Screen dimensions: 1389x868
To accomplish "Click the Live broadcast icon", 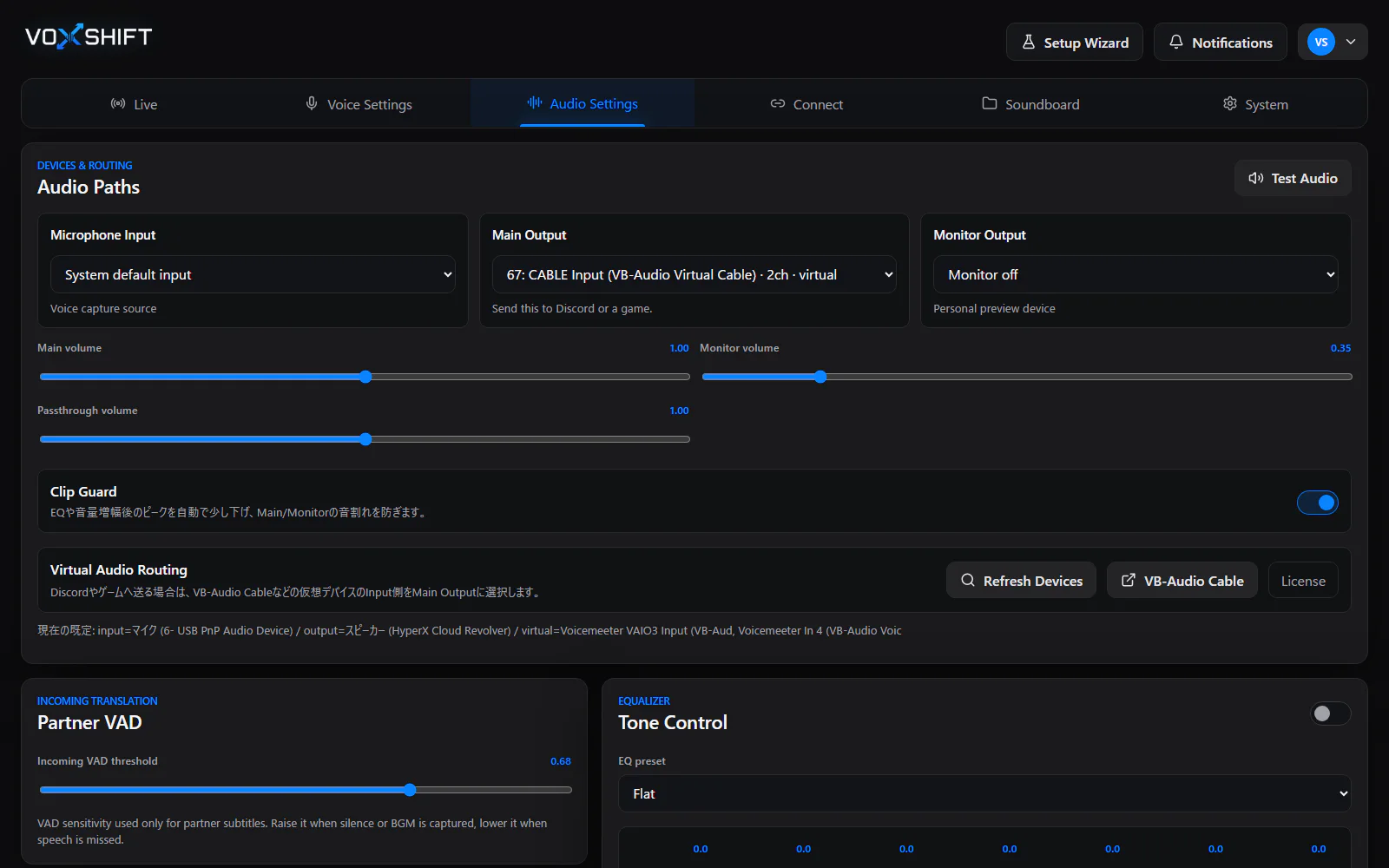I will pos(118,103).
